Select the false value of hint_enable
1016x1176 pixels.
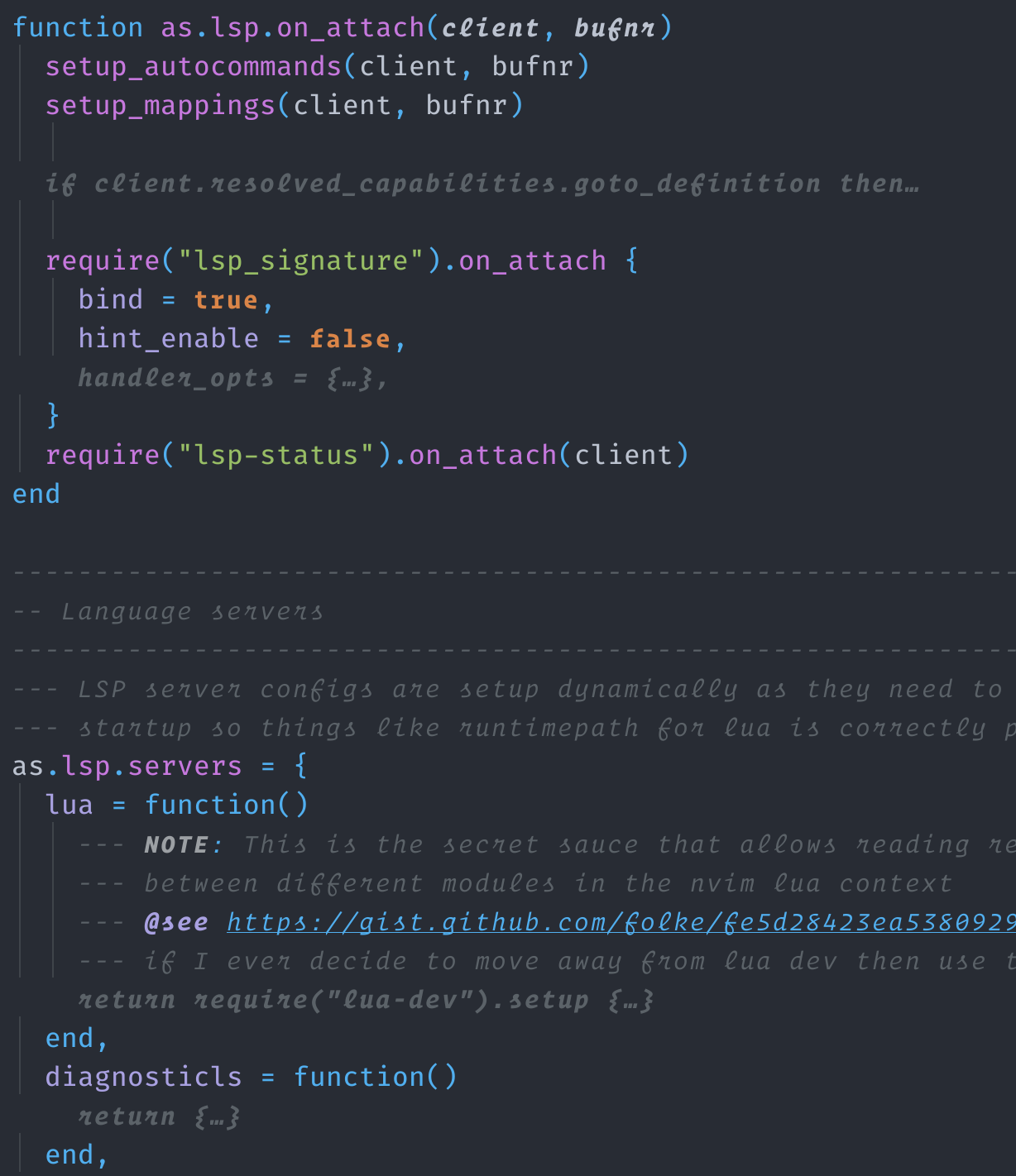click(349, 337)
